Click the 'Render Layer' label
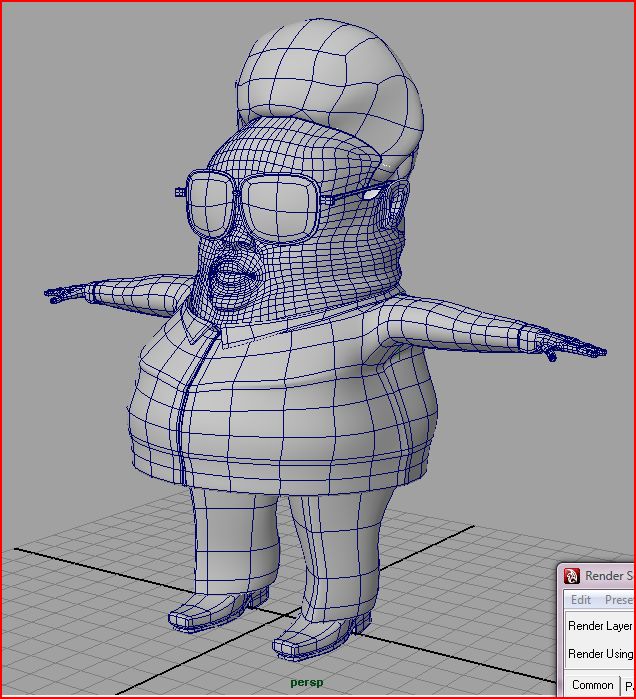 600,626
